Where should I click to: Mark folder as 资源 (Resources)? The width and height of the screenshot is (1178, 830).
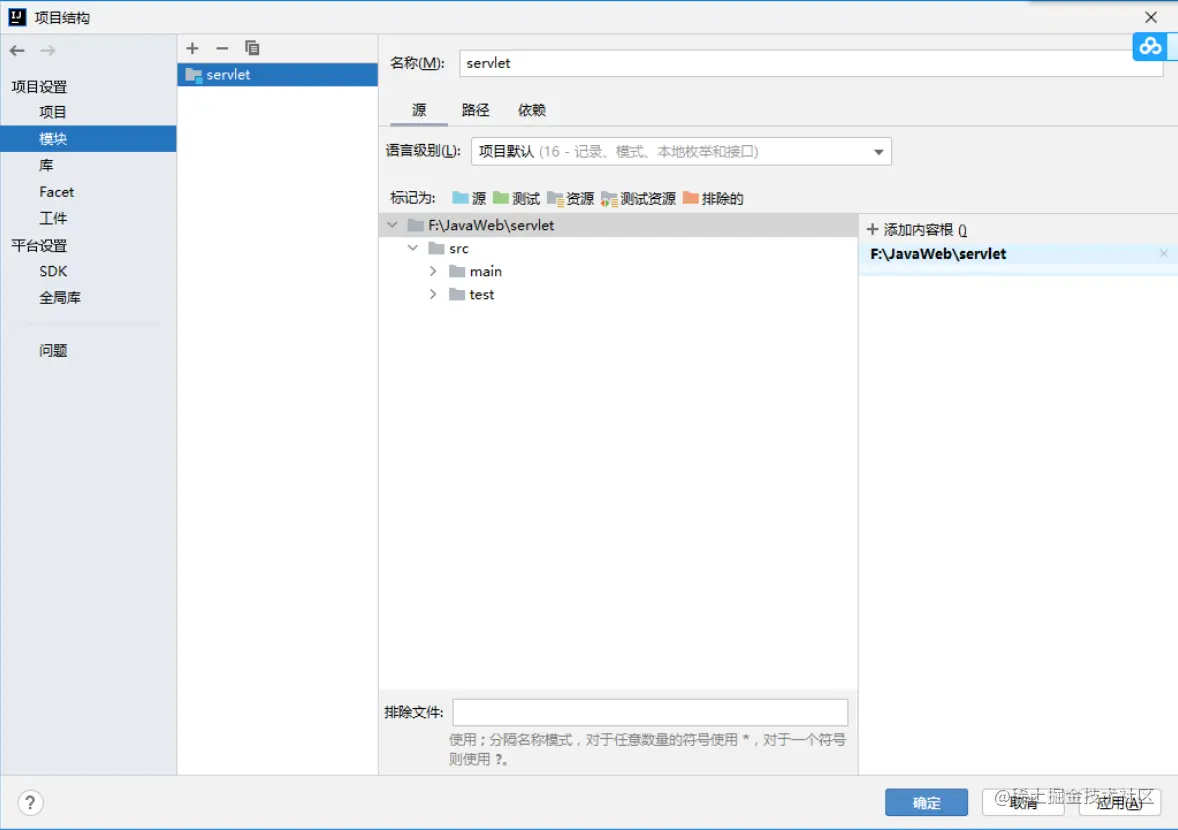(570, 198)
